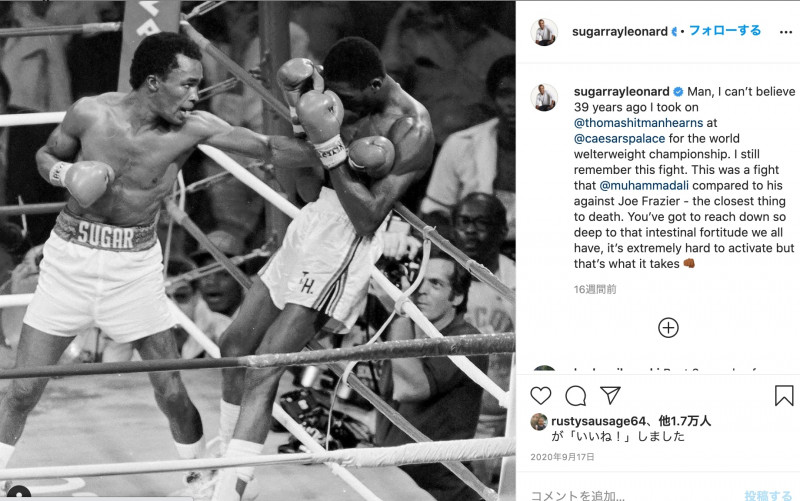Viewport: 800px width, 501px height.
Task: Click the boxing match photo
Action: coord(258,250)
